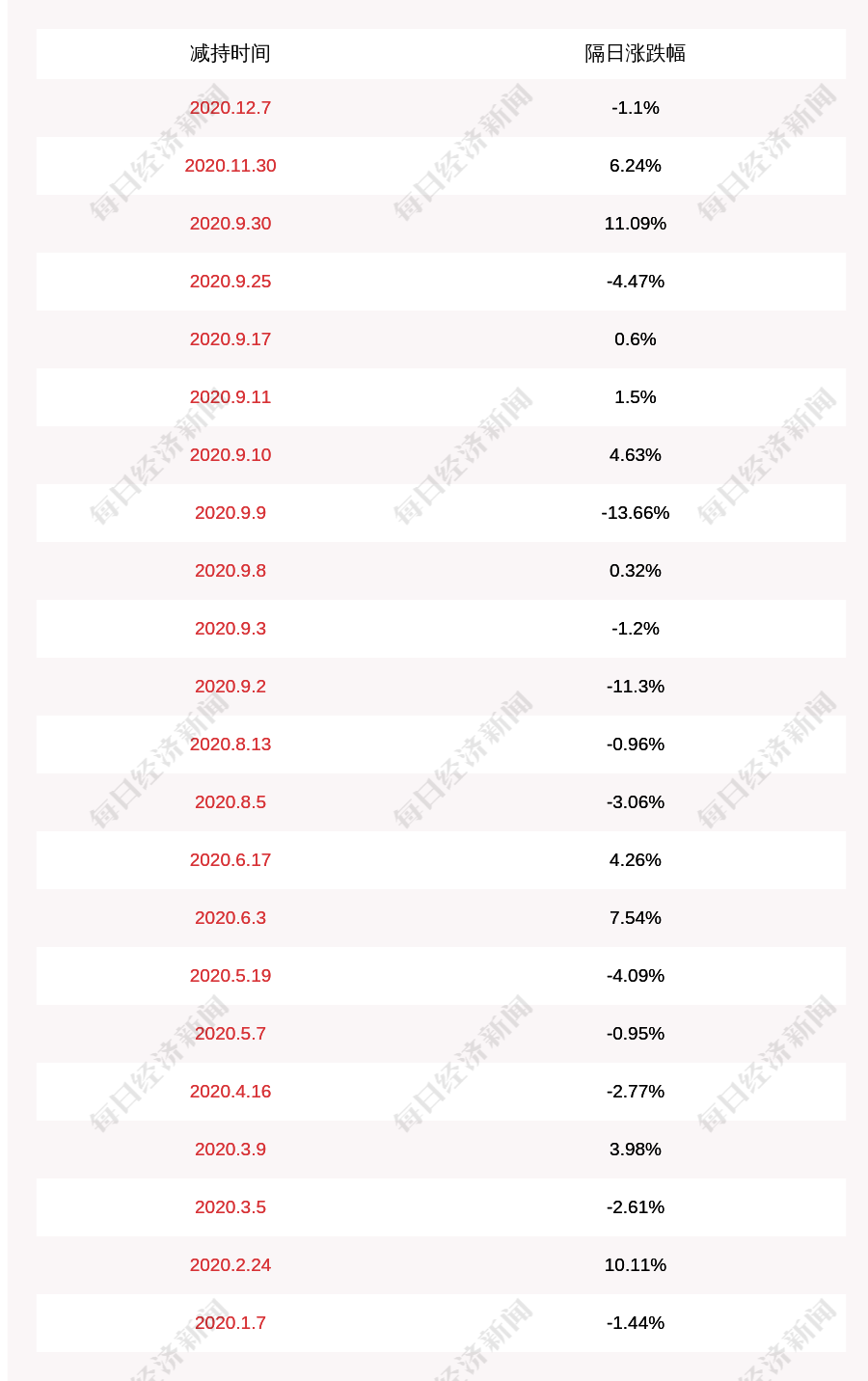Image resolution: width=868 pixels, height=1381 pixels.
Task: Open the 2020.9.9 date entry
Action: click(x=231, y=512)
